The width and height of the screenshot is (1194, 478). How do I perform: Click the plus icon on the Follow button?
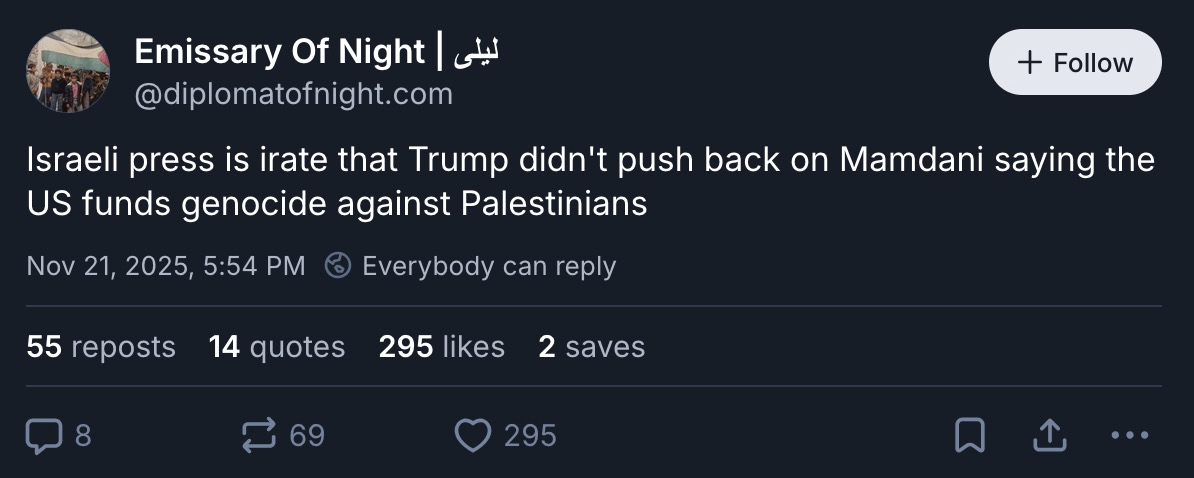point(1029,62)
